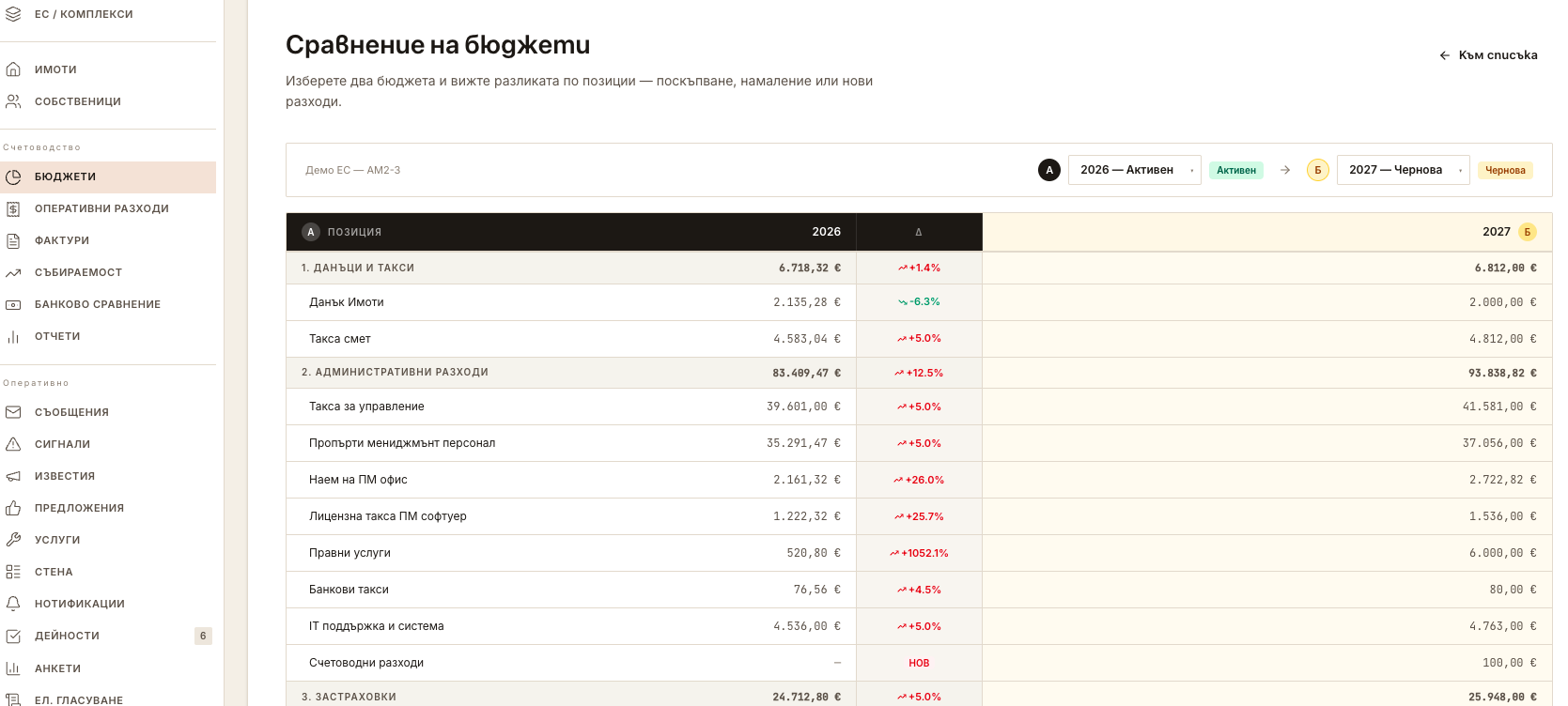Click the checkbox icon for ДЕЙНОСТИ
The width and height of the screenshot is (1568, 706).
pyautogui.click(x=13, y=636)
